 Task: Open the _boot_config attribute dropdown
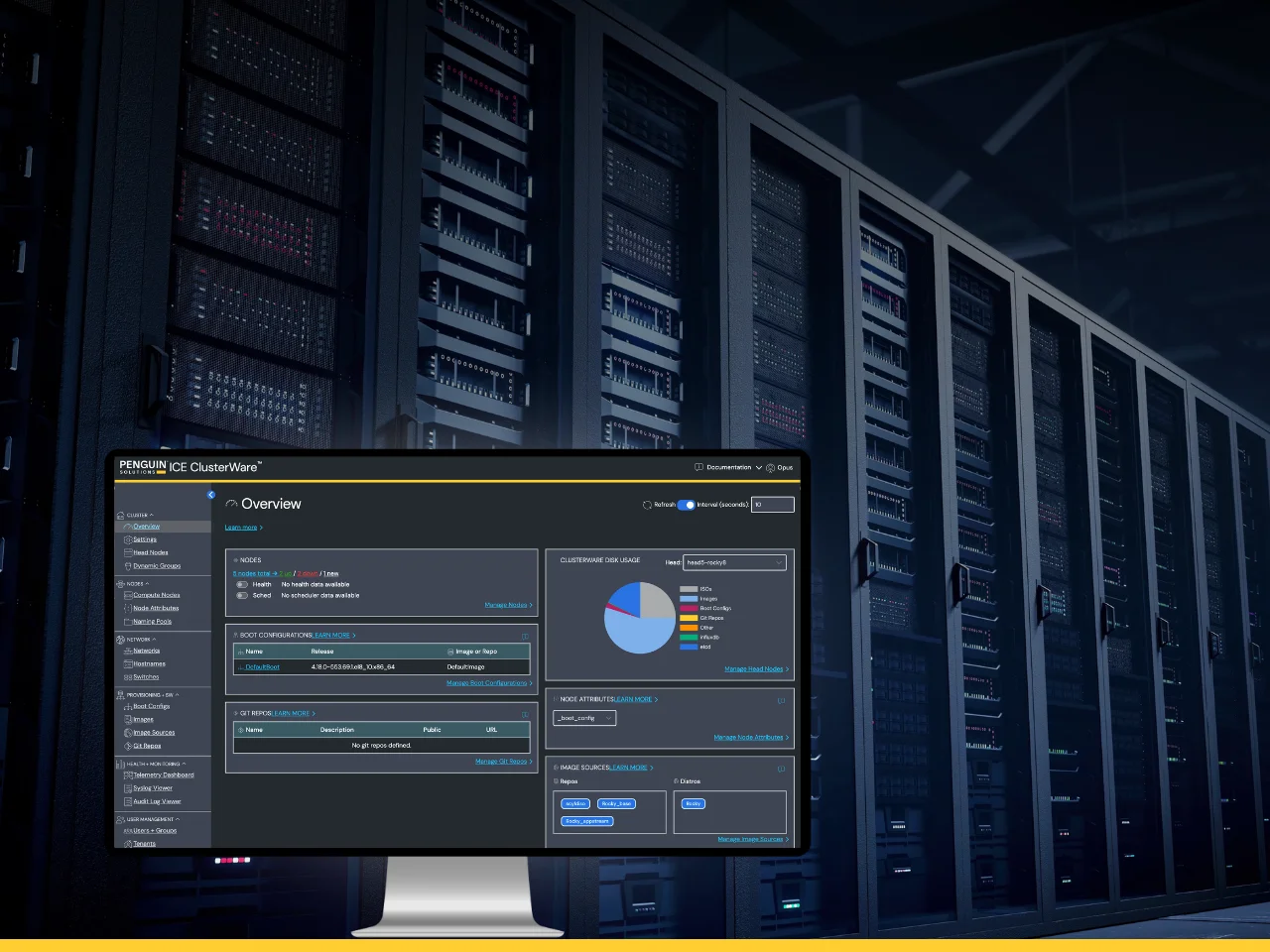point(583,718)
